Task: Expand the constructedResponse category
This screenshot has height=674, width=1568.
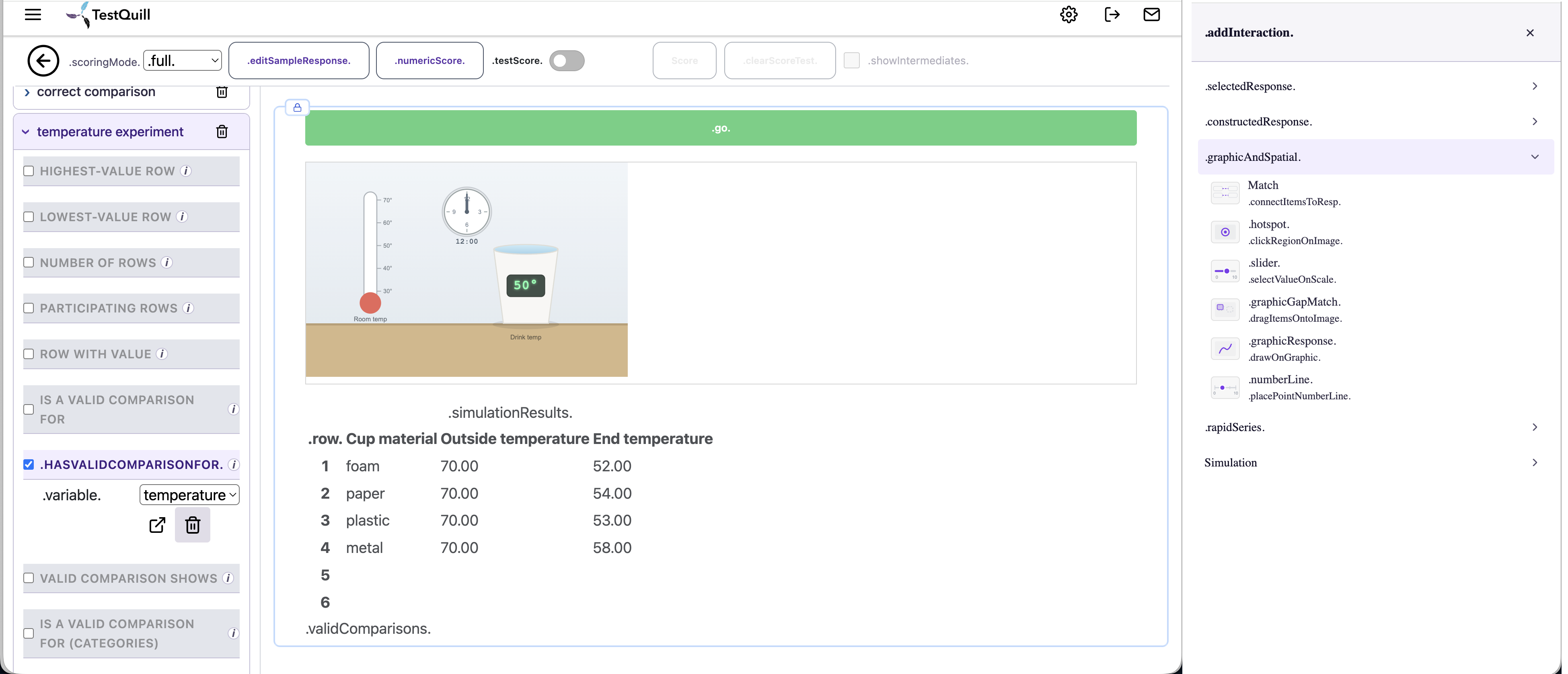Action: [x=1376, y=122]
